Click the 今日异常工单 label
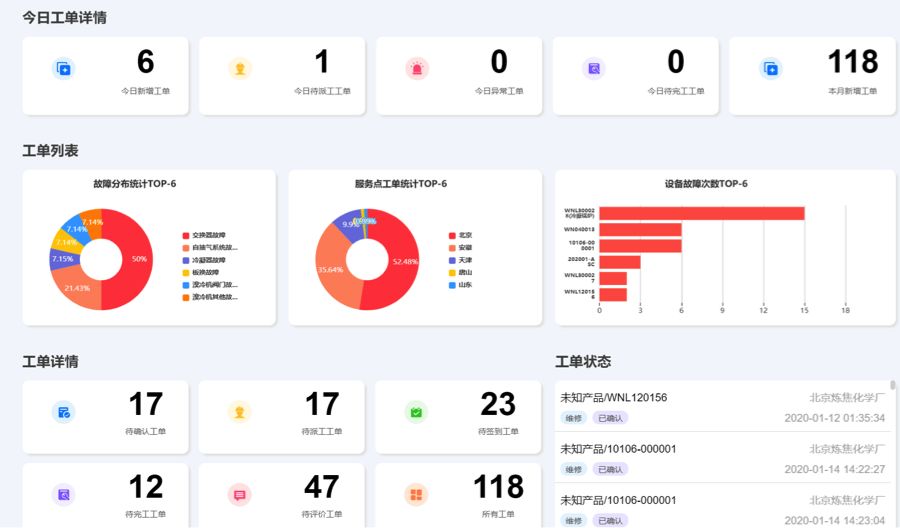 pyautogui.click(x=499, y=91)
